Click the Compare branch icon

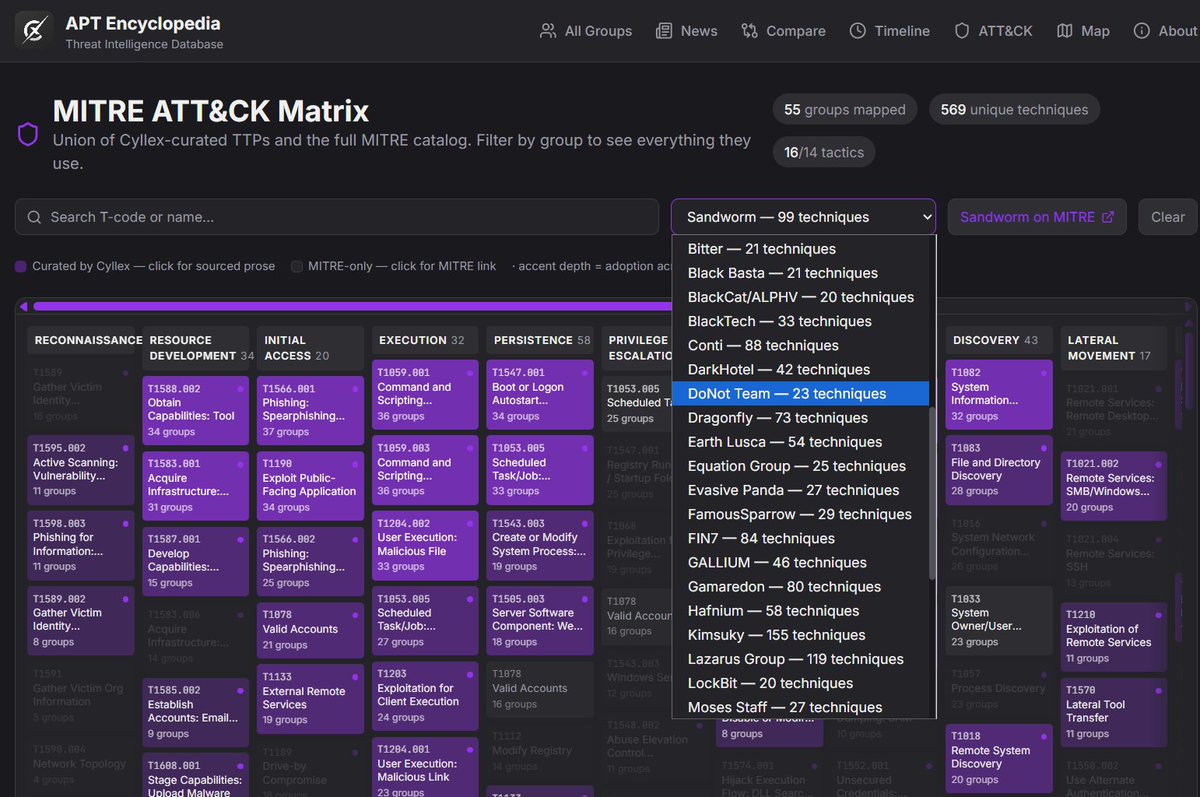[x=750, y=31]
